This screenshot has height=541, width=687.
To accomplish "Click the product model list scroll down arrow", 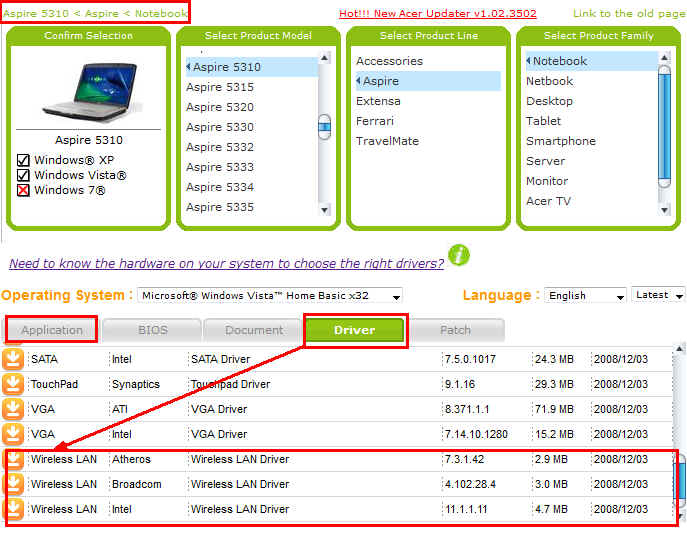I will [x=324, y=210].
